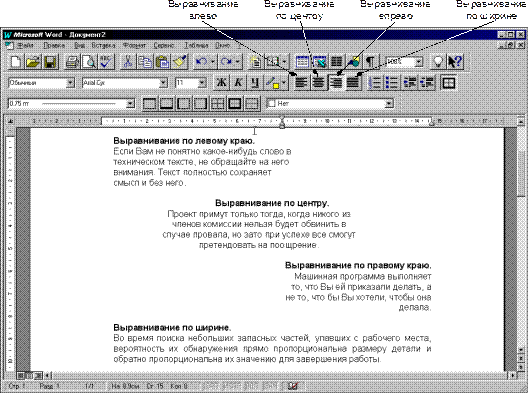Create a new document with New icon
The image size is (529, 394).
[x=16, y=62]
